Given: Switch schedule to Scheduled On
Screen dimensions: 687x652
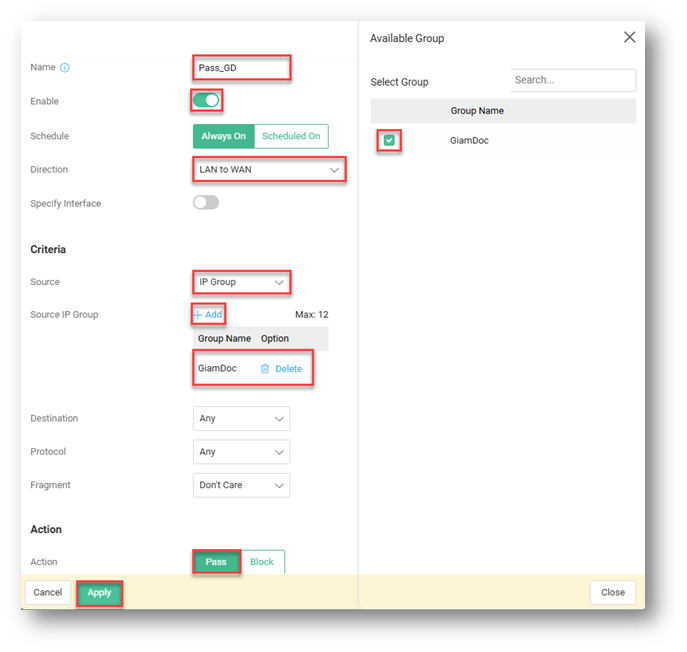Looking at the screenshot, I should click(291, 136).
